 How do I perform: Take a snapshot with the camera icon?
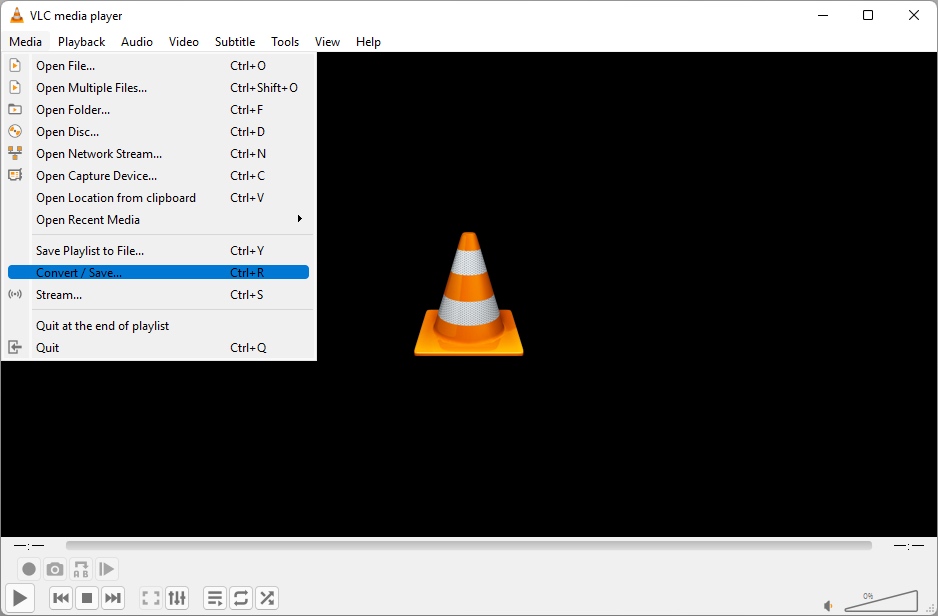[55, 568]
